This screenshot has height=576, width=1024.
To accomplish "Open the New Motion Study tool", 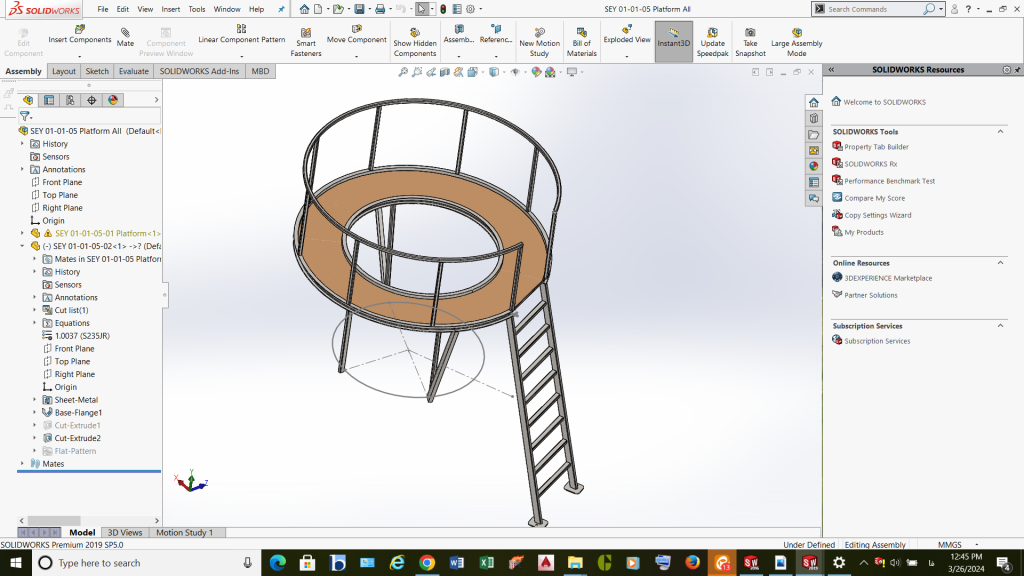I will coord(539,41).
